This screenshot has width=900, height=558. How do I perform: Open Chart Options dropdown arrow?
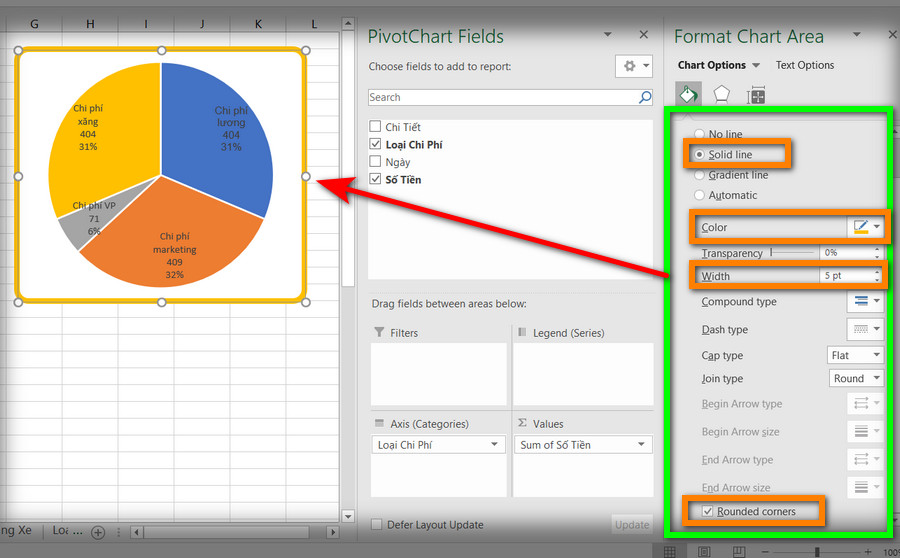(x=756, y=65)
